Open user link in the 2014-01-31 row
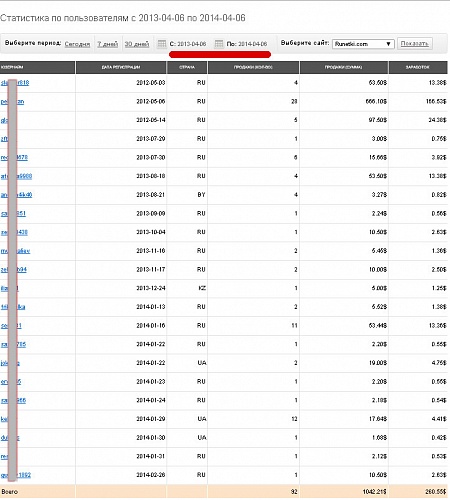The height and width of the screenshot is (500, 450). (x=4, y=456)
